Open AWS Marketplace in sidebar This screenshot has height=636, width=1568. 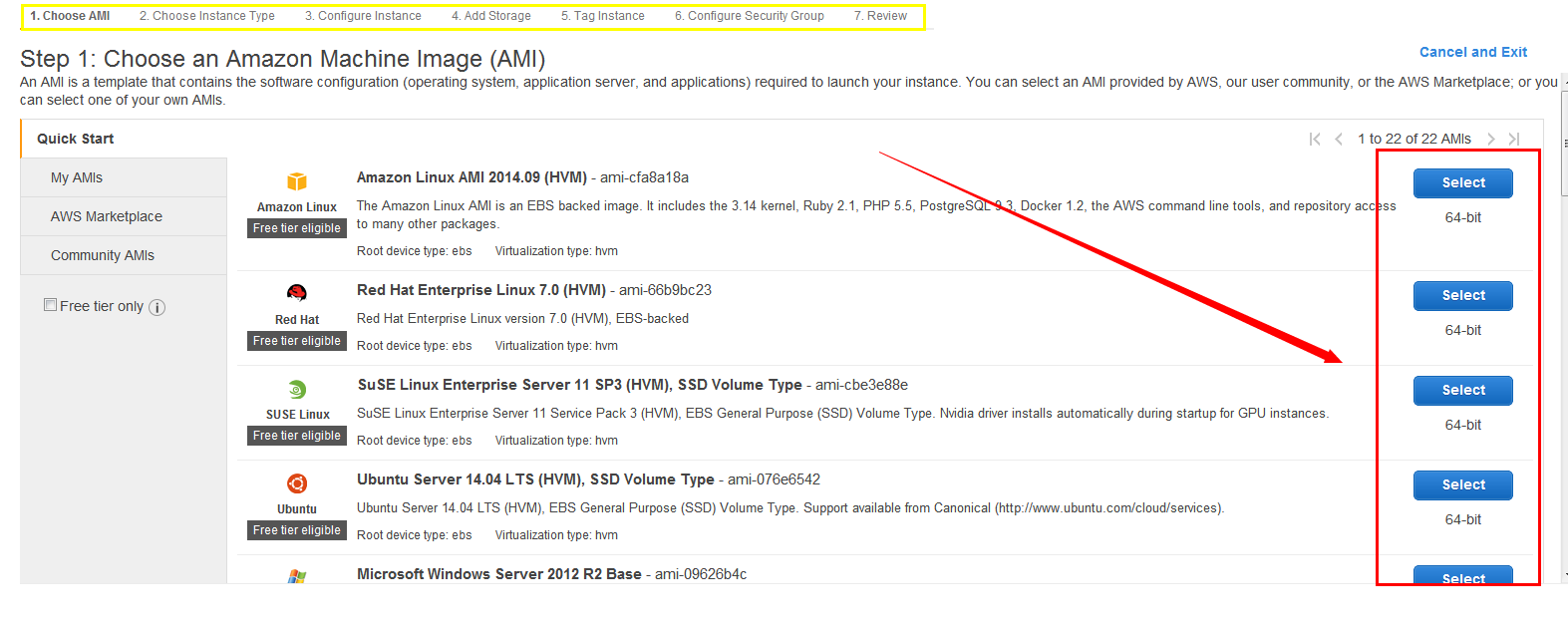pos(124,216)
